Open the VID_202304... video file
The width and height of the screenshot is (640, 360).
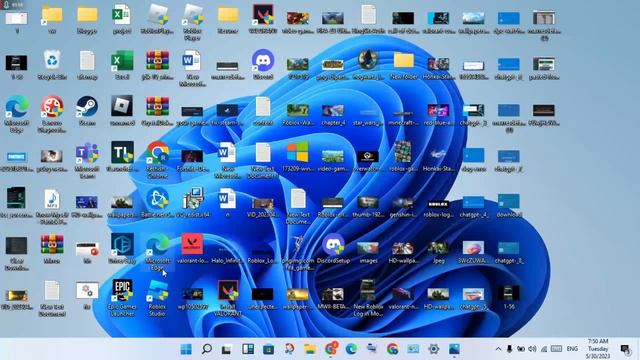pos(263,207)
